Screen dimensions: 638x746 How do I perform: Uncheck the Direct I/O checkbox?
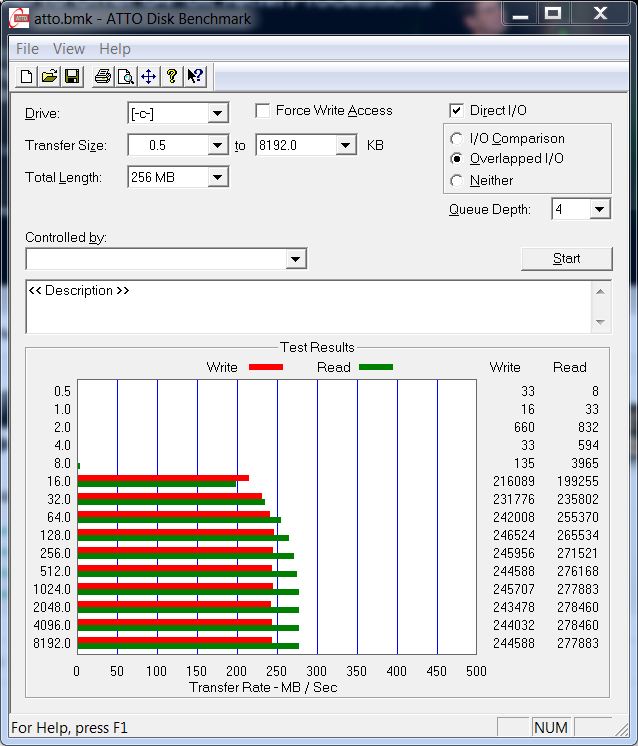pyautogui.click(x=456, y=111)
